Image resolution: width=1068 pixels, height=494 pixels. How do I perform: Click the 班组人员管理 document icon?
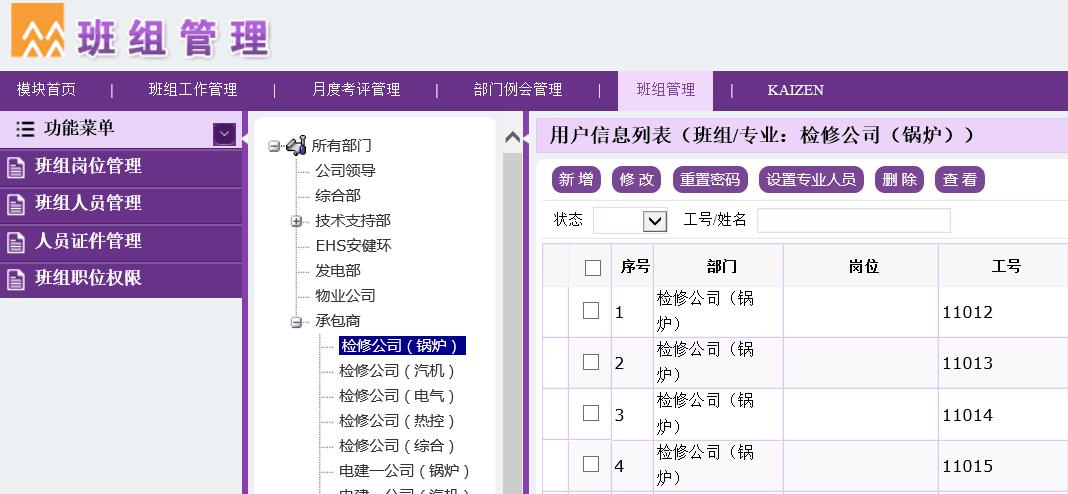16,204
